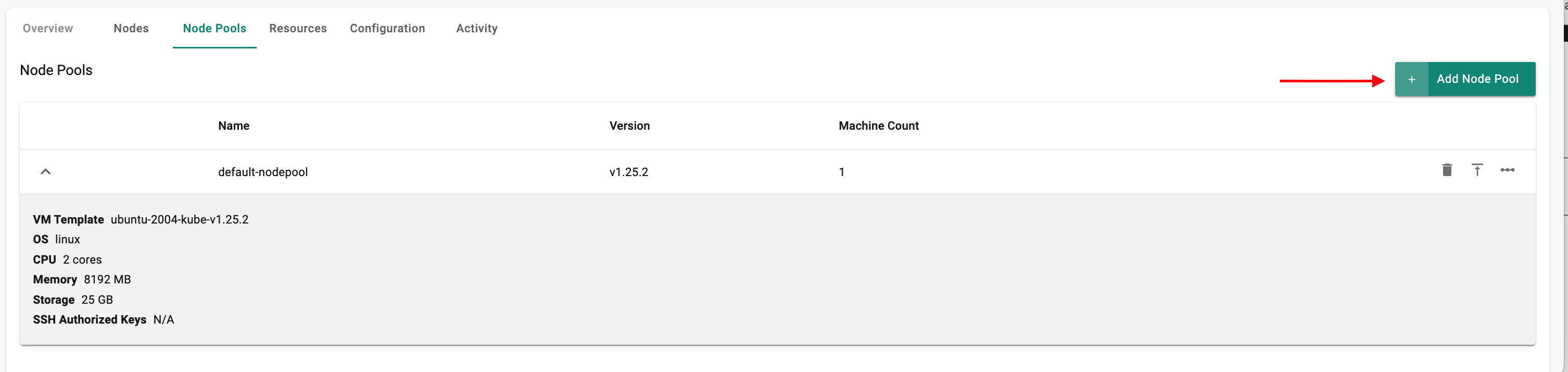This screenshot has width=1568, height=372.
Task: Click the v1.25.2 version value
Action: point(629,172)
